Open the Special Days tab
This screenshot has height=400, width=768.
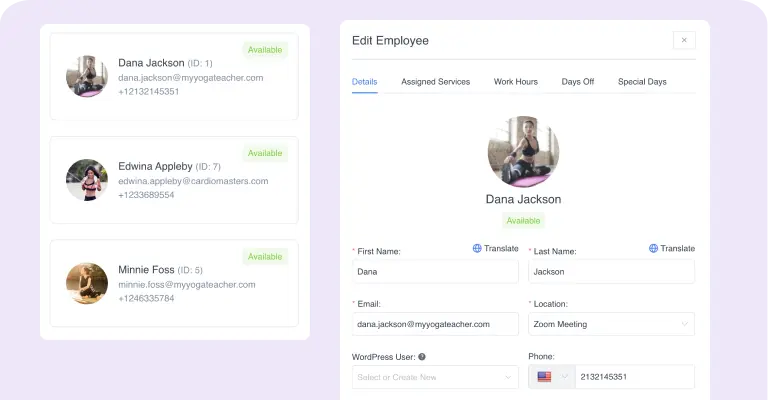pos(642,82)
